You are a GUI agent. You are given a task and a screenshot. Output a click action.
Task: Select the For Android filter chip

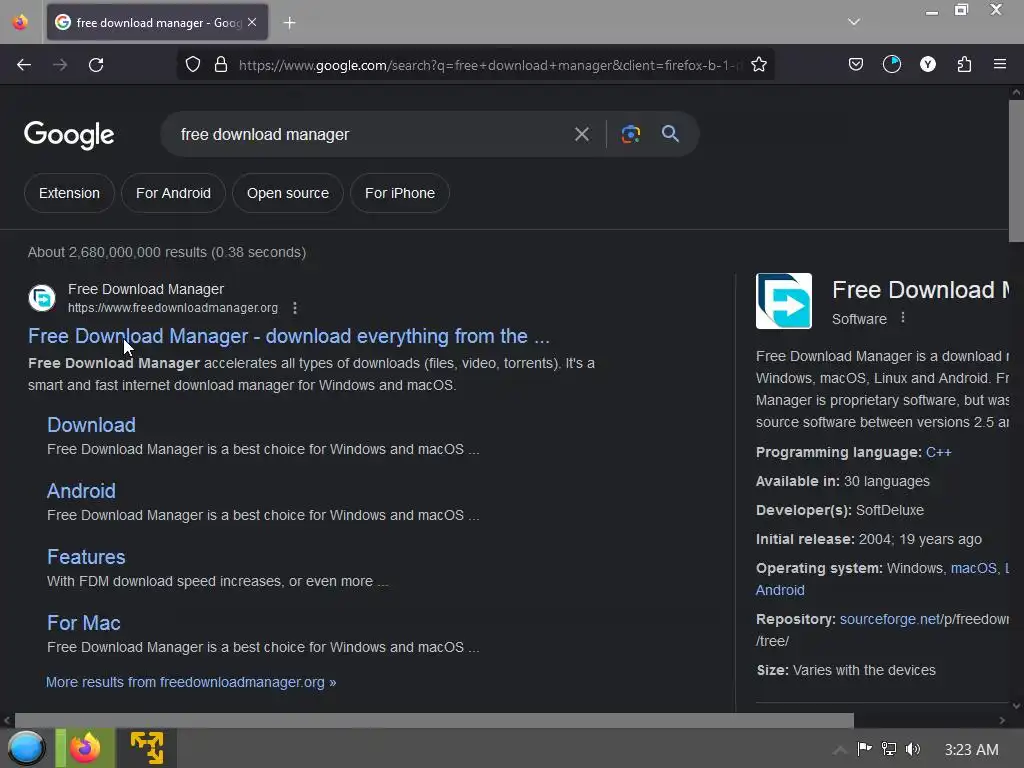click(173, 193)
